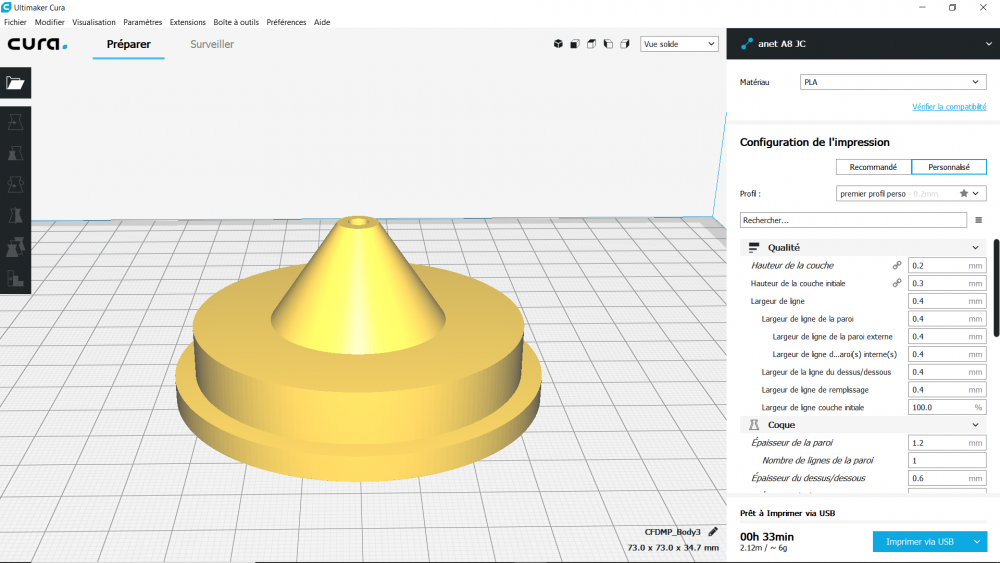Click Largeur de ligne de remplissage field
This screenshot has height=563, width=1000.
pos(947,390)
